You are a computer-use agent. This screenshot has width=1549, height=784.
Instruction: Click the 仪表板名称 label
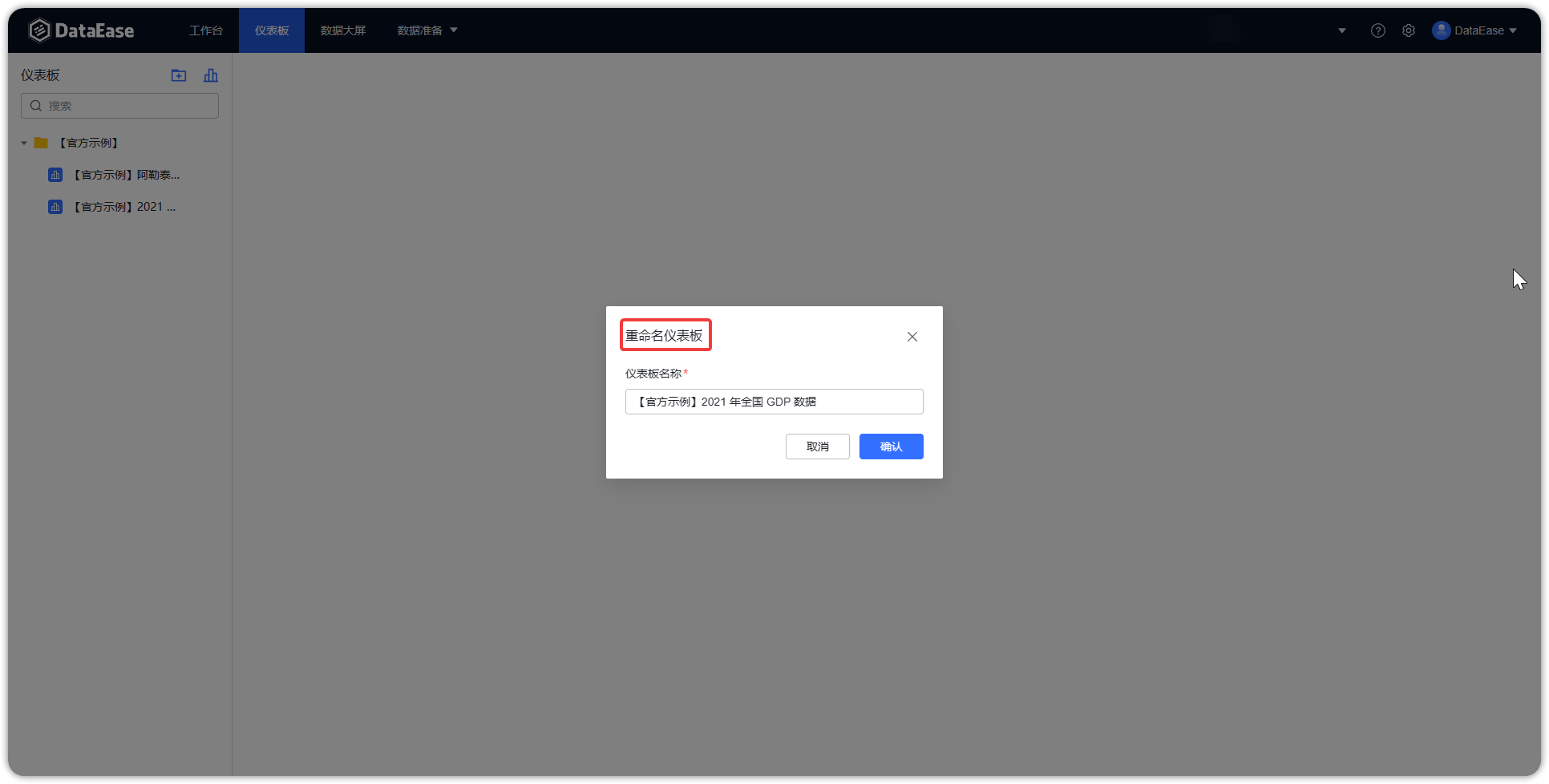(653, 374)
